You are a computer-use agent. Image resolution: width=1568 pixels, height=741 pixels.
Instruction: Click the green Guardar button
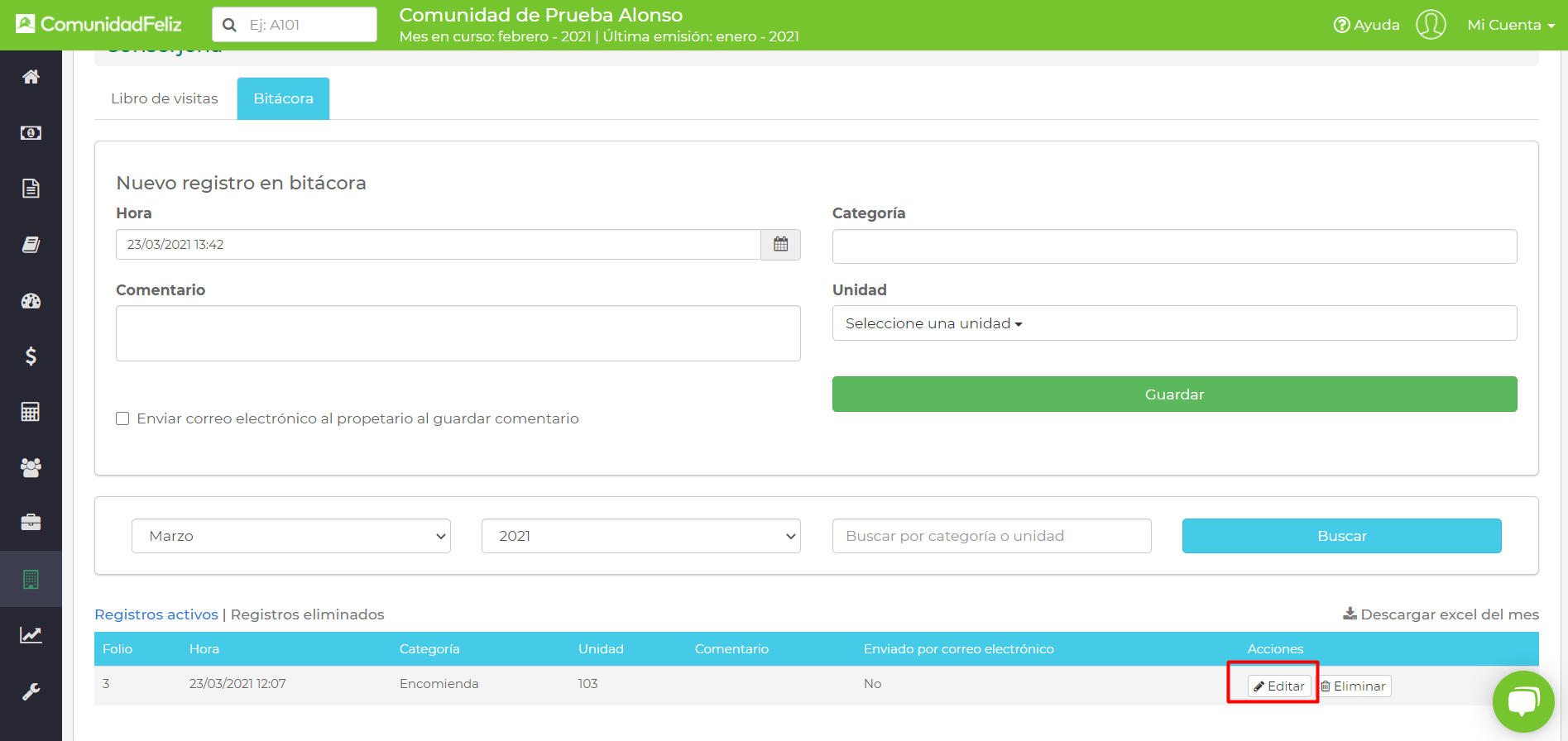click(x=1173, y=394)
